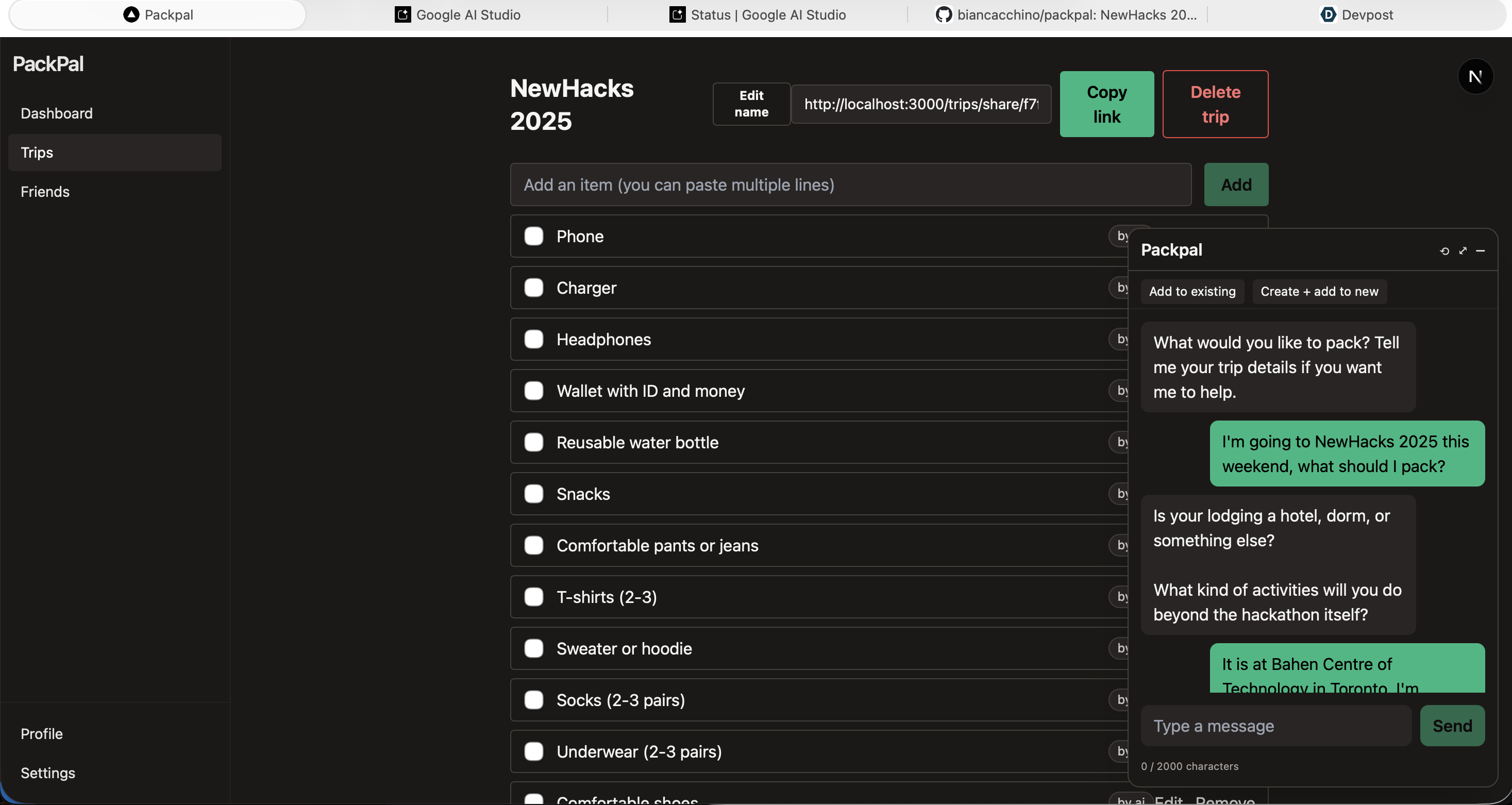The width and height of the screenshot is (1512, 805).
Task: Open the Friends page
Action: (45, 191)
